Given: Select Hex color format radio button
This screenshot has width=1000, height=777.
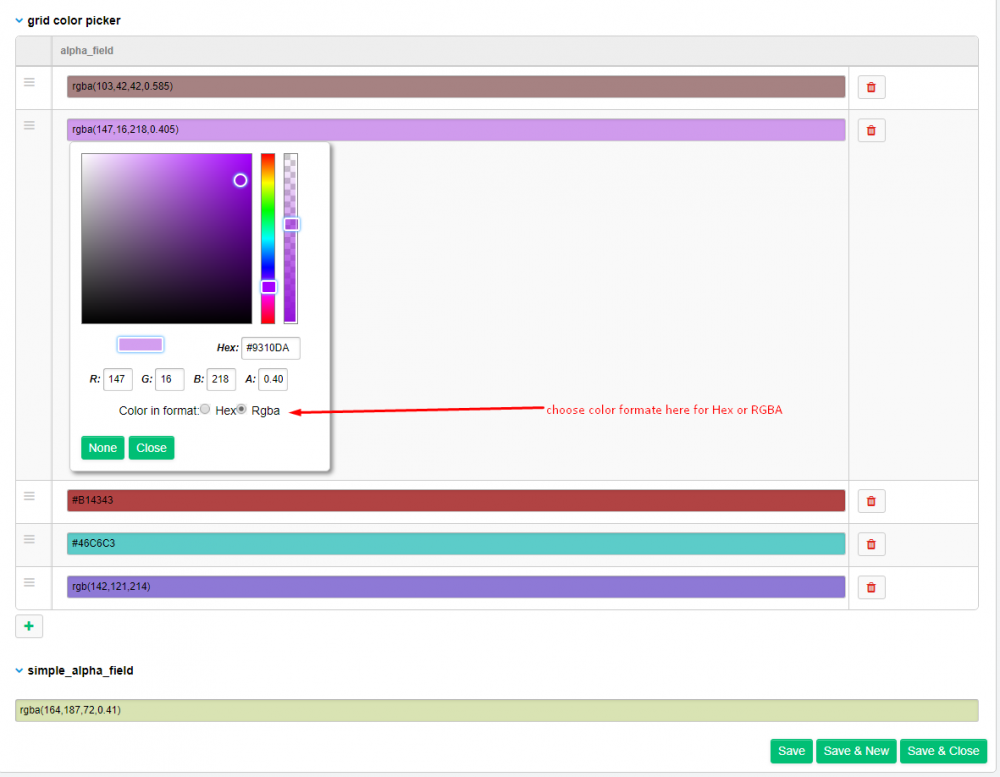Looking at the screenshot, I should [205, 410].
